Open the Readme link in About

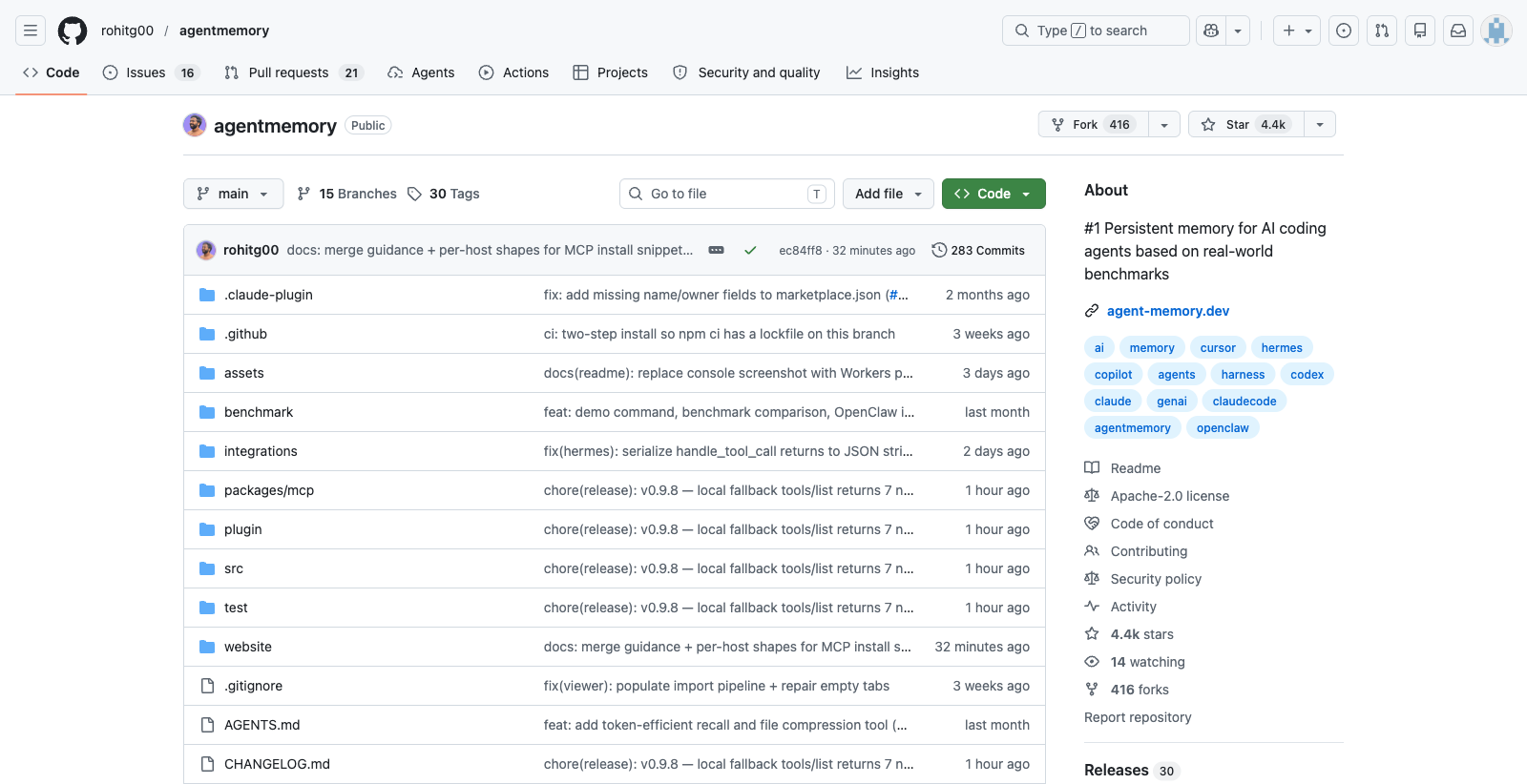tap(1136, 468)
